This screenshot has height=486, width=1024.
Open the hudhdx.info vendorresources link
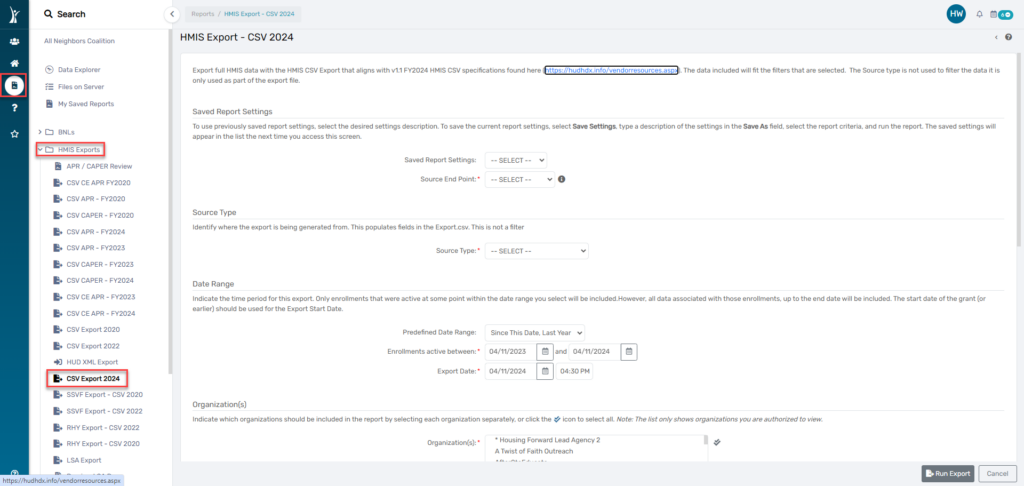611,69
